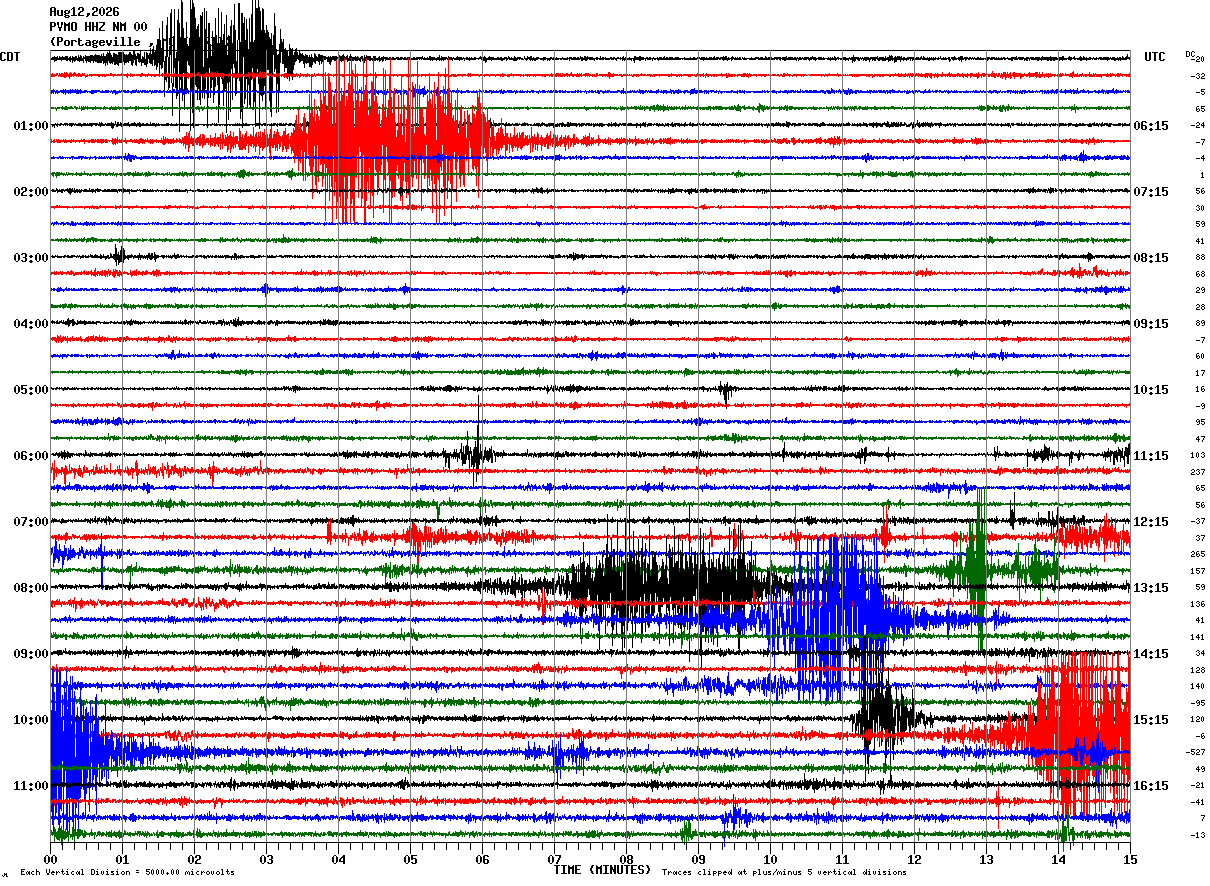This screenshot has width=1210, height=886.
Task: Click the 'Each Vertical Division = 5000.00 microvolts' note
Action: pyautogui.click(x=127, y=873)
